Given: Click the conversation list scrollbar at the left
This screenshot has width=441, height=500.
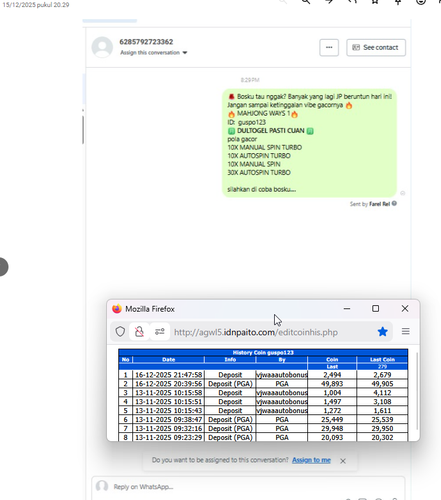Looking at the screenshot, I should (x=83, y=130).
